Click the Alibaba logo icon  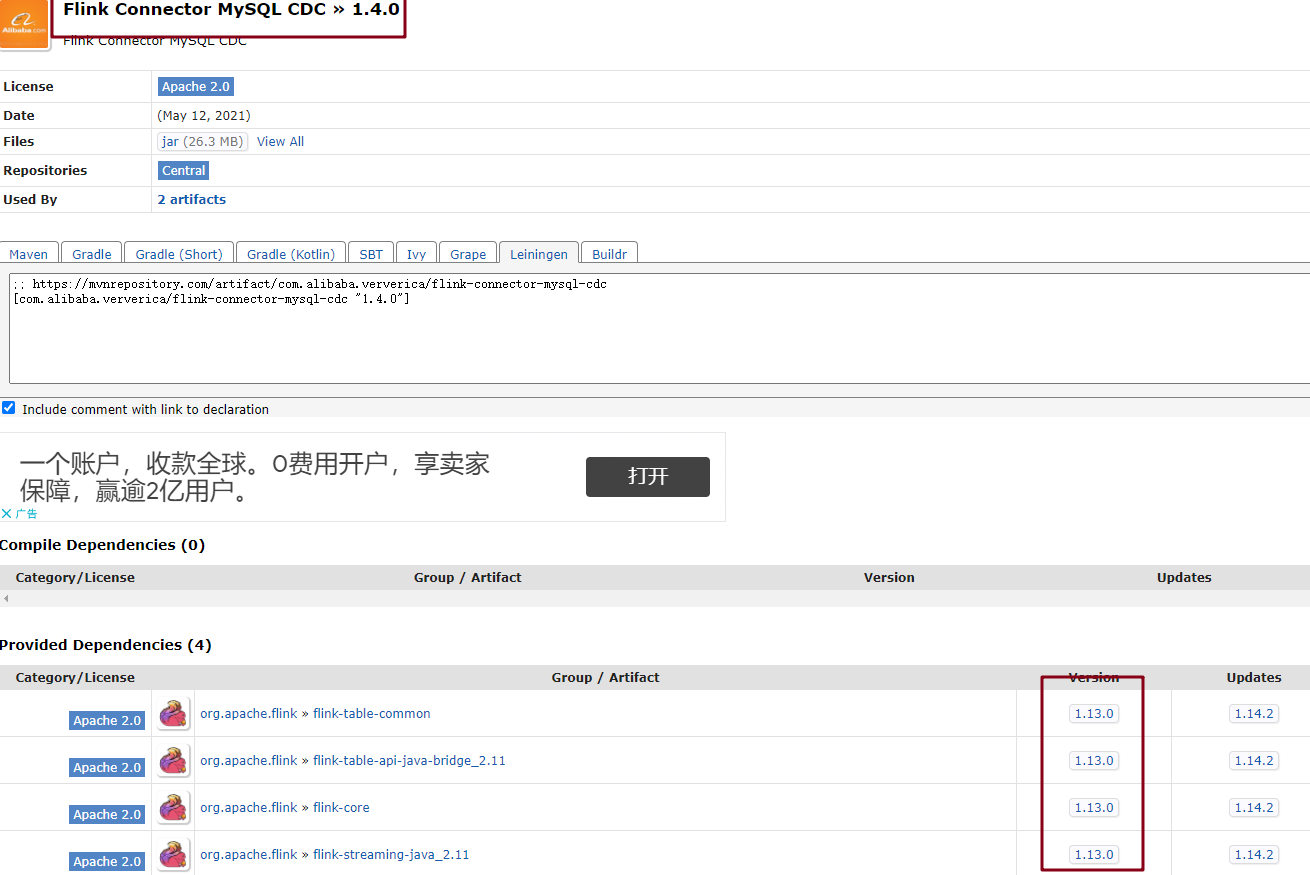[22, 24]
